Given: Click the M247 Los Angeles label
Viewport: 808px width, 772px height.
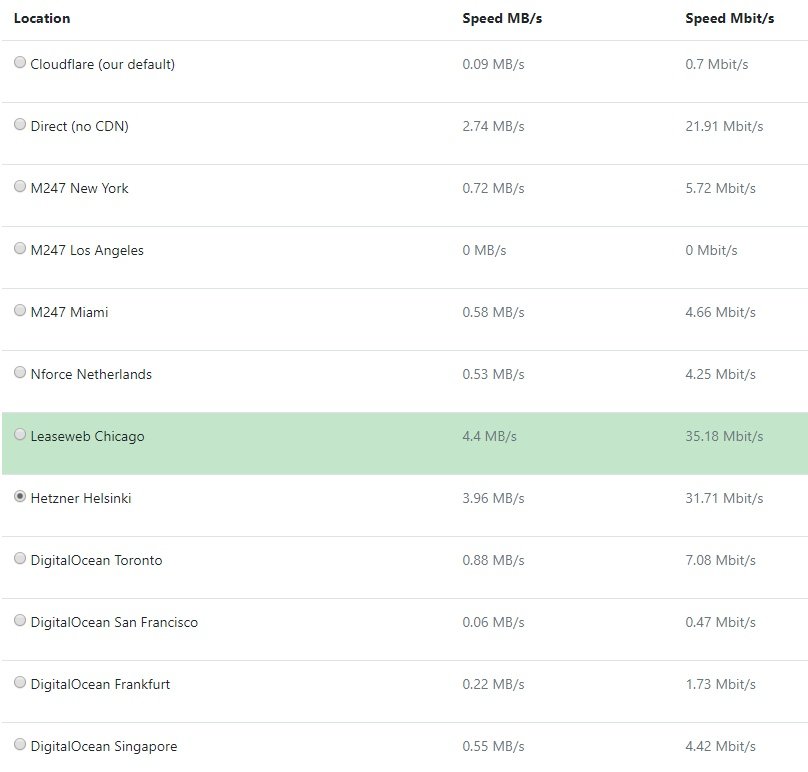Looking at the screenshot, I should [88, 250].
